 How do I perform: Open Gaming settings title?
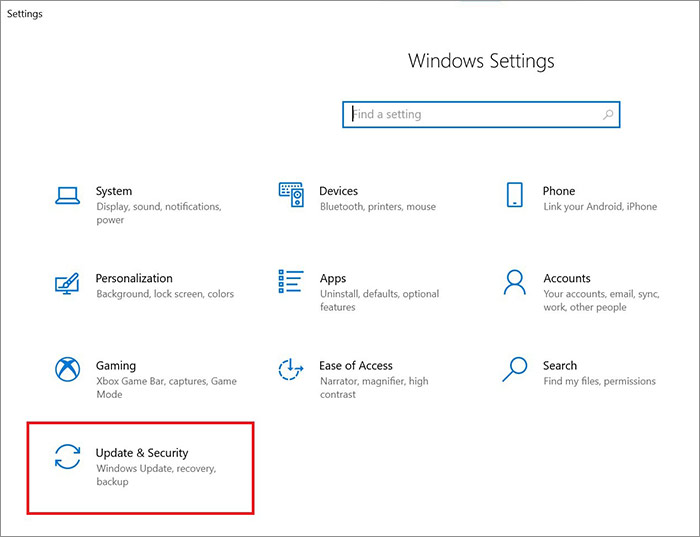pyautogui.click(x=116, y=366)
